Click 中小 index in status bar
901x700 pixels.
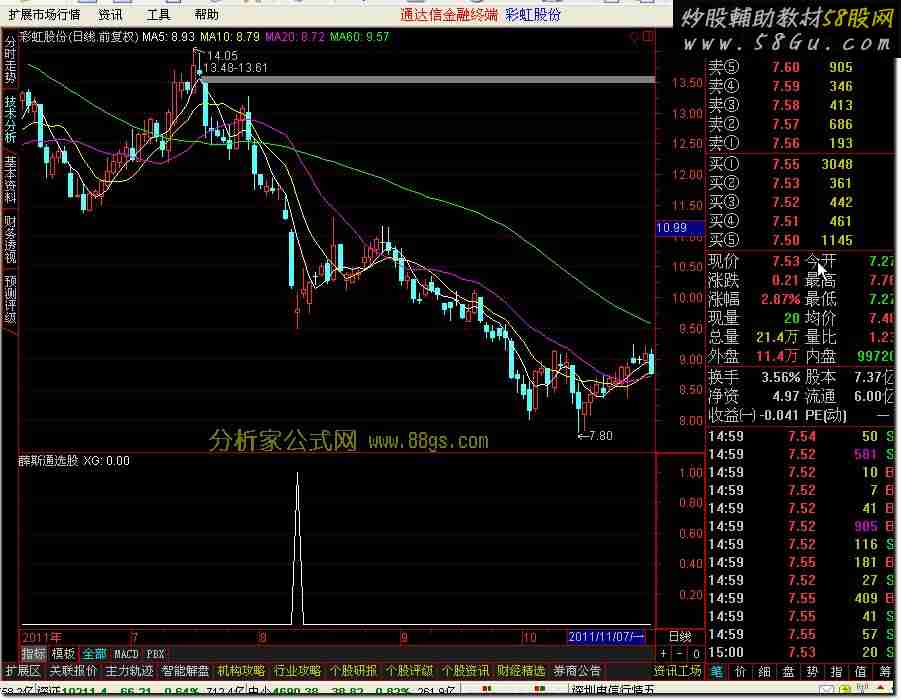(259, 691)
